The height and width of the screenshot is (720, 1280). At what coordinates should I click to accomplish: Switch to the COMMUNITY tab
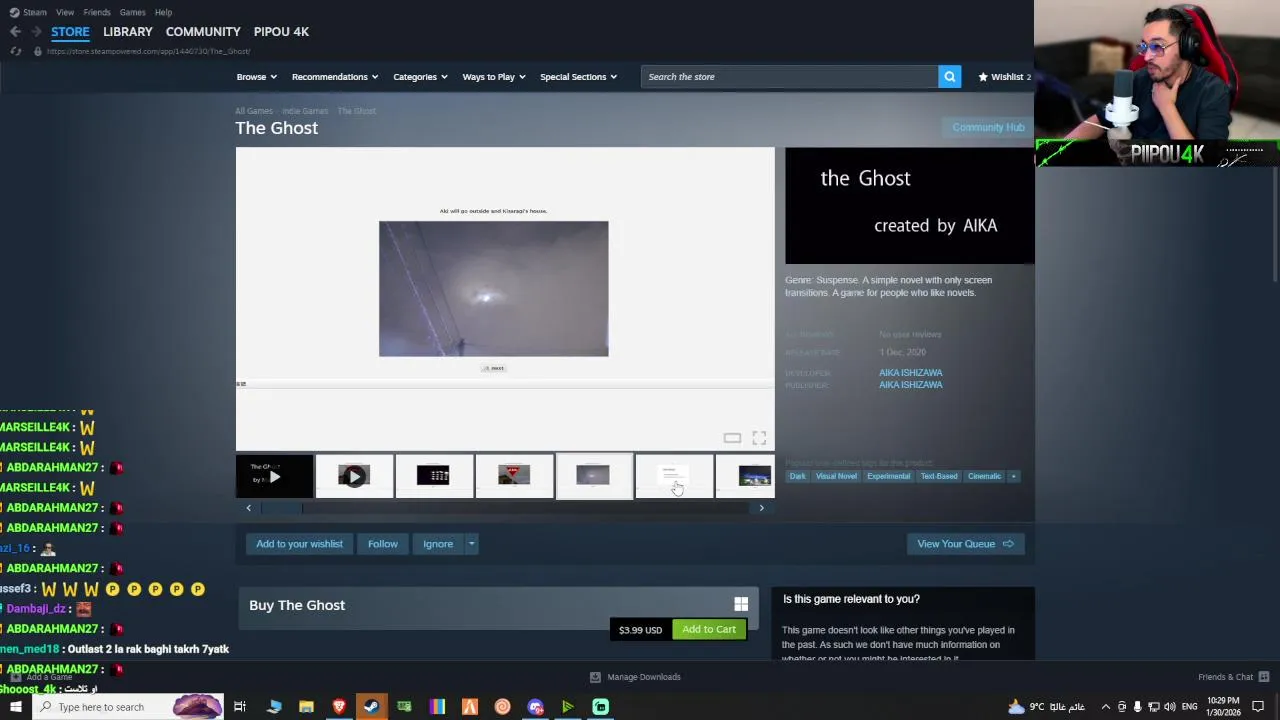(203, 32)
